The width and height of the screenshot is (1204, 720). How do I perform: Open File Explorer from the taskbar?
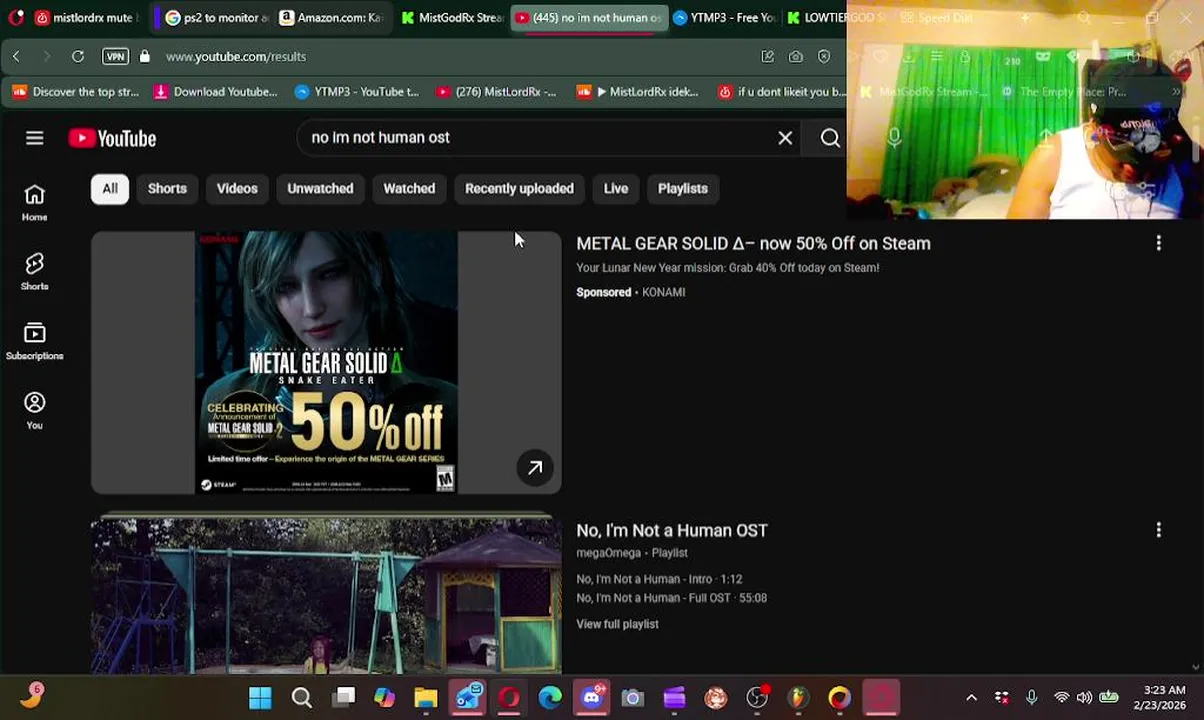tap(426, 698)
